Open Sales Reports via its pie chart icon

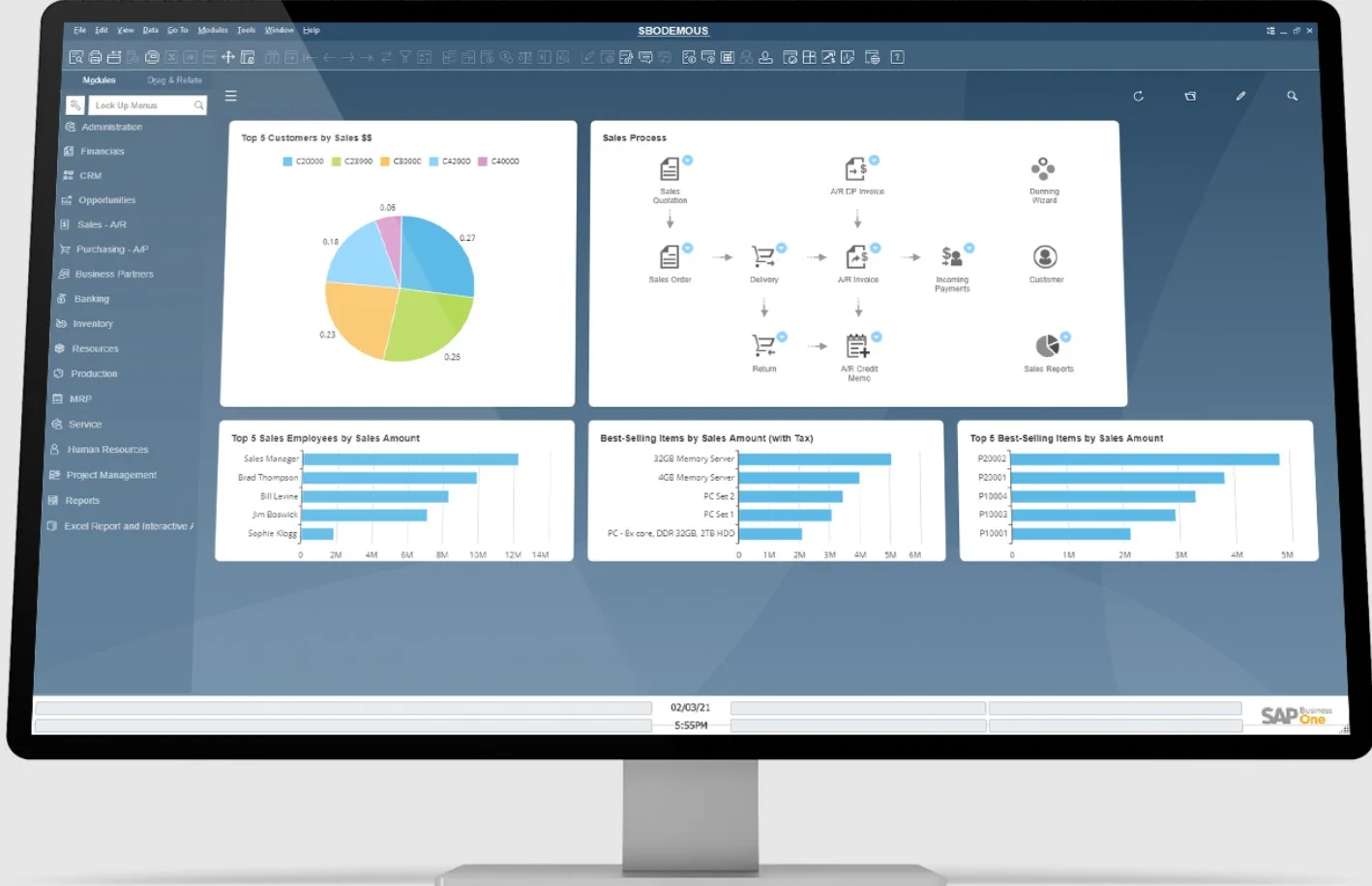(1046, 346)
